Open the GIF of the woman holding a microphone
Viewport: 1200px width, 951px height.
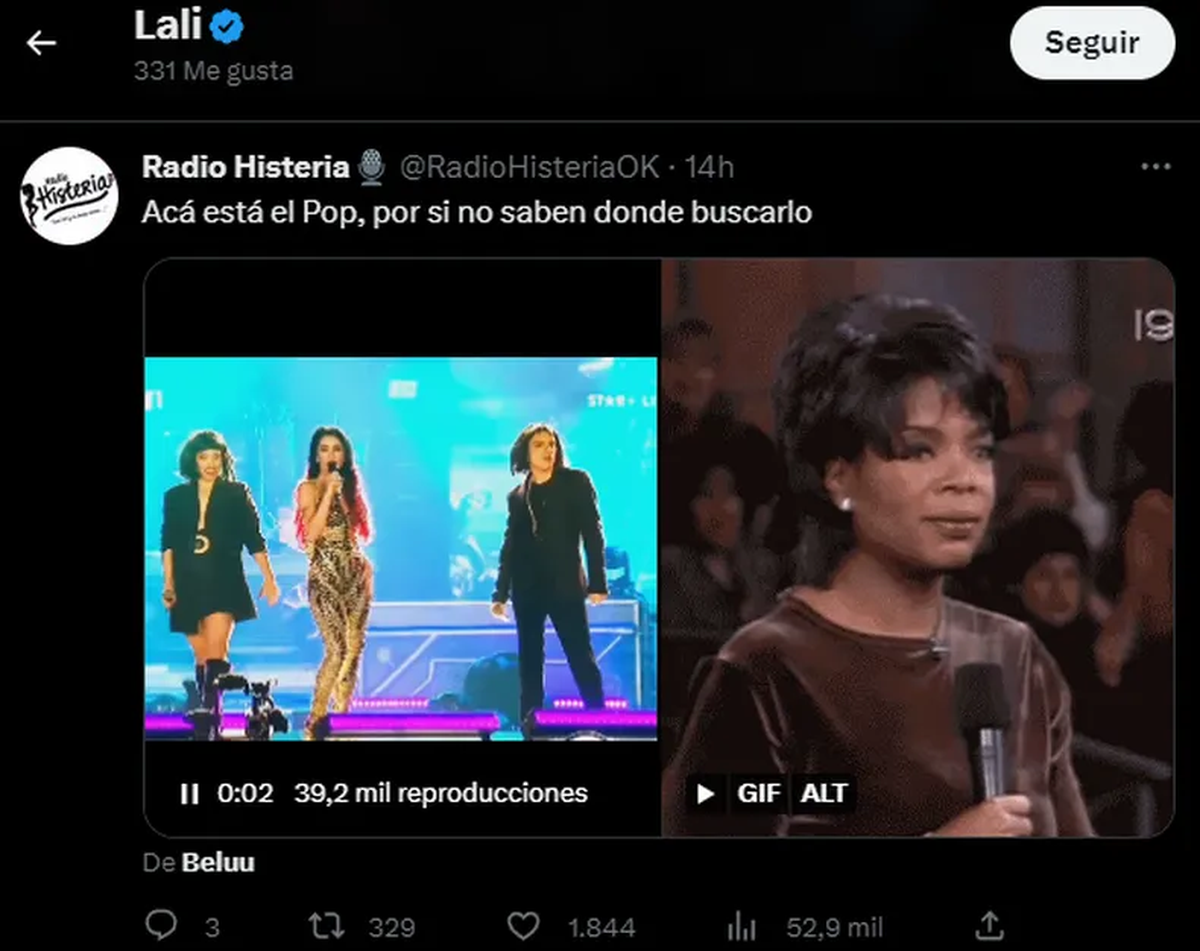pyautogui.click(x=917, y=547)
